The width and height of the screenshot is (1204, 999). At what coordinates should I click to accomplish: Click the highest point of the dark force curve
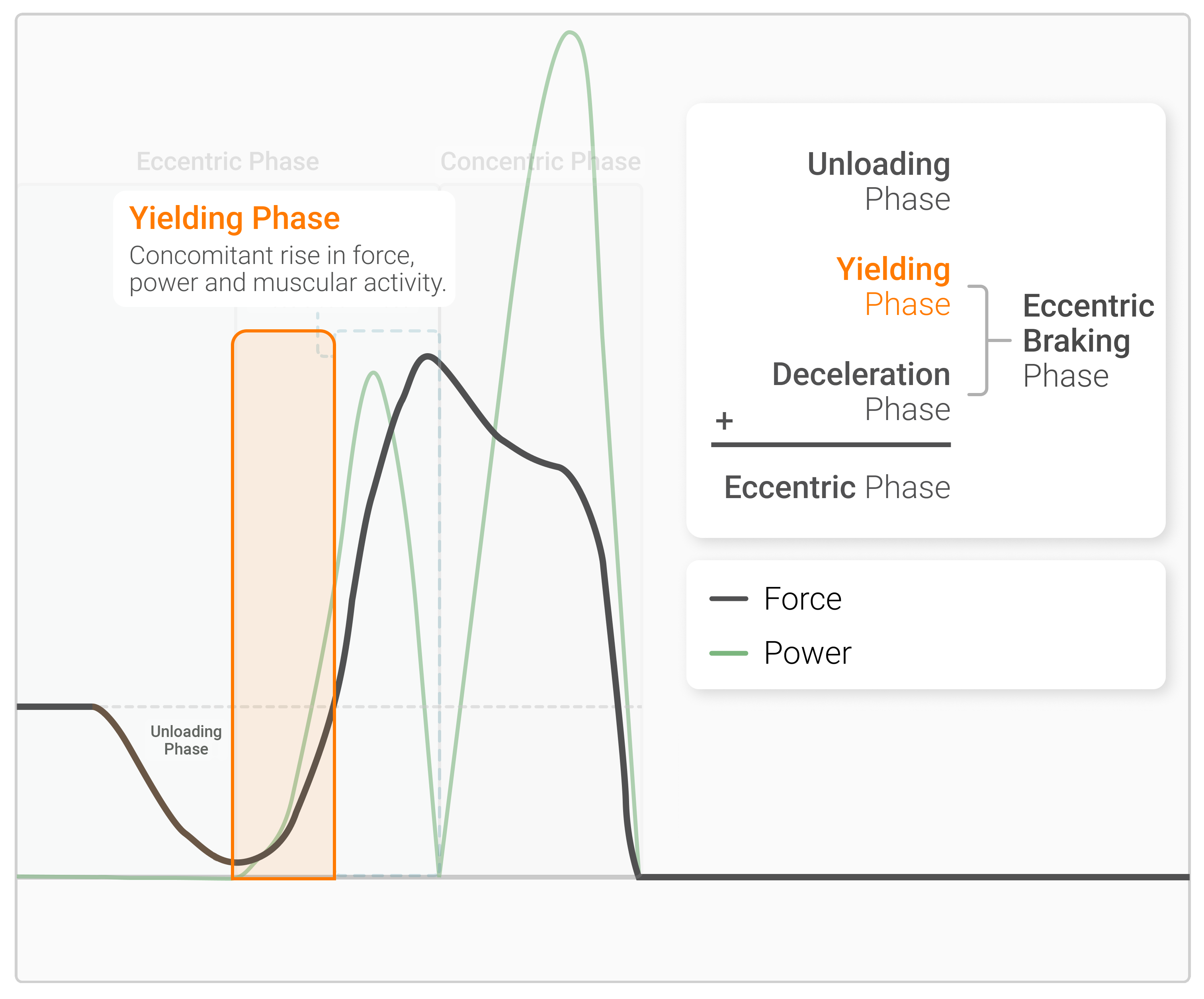coord(428,356)
